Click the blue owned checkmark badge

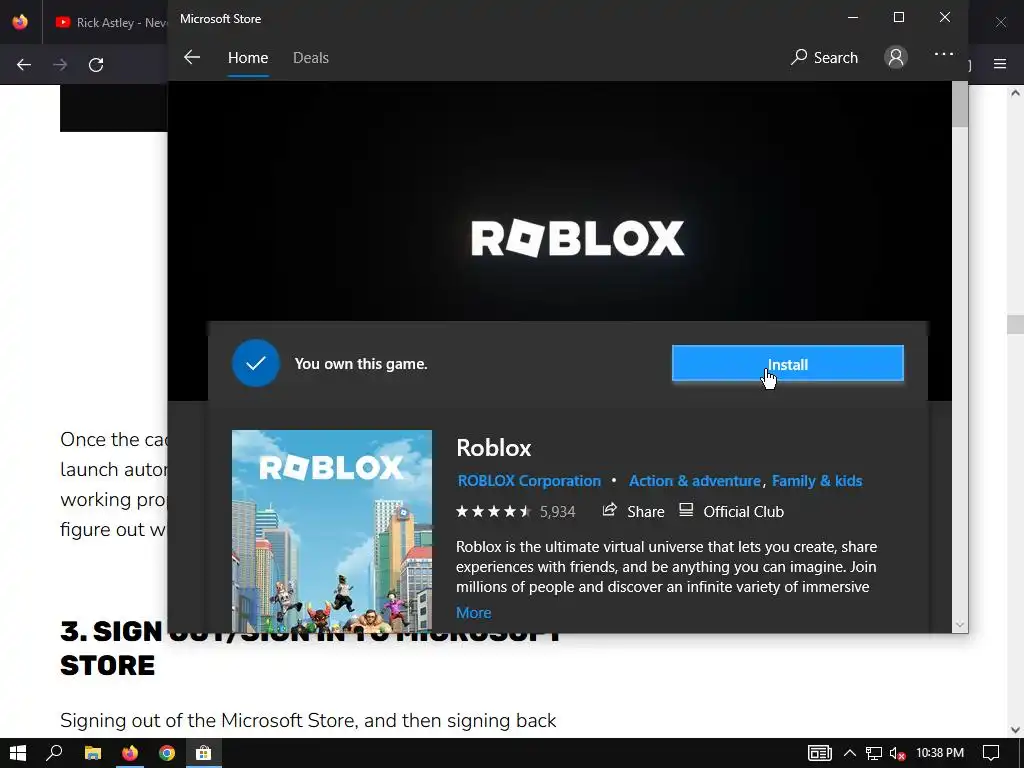tap(256, 363)
